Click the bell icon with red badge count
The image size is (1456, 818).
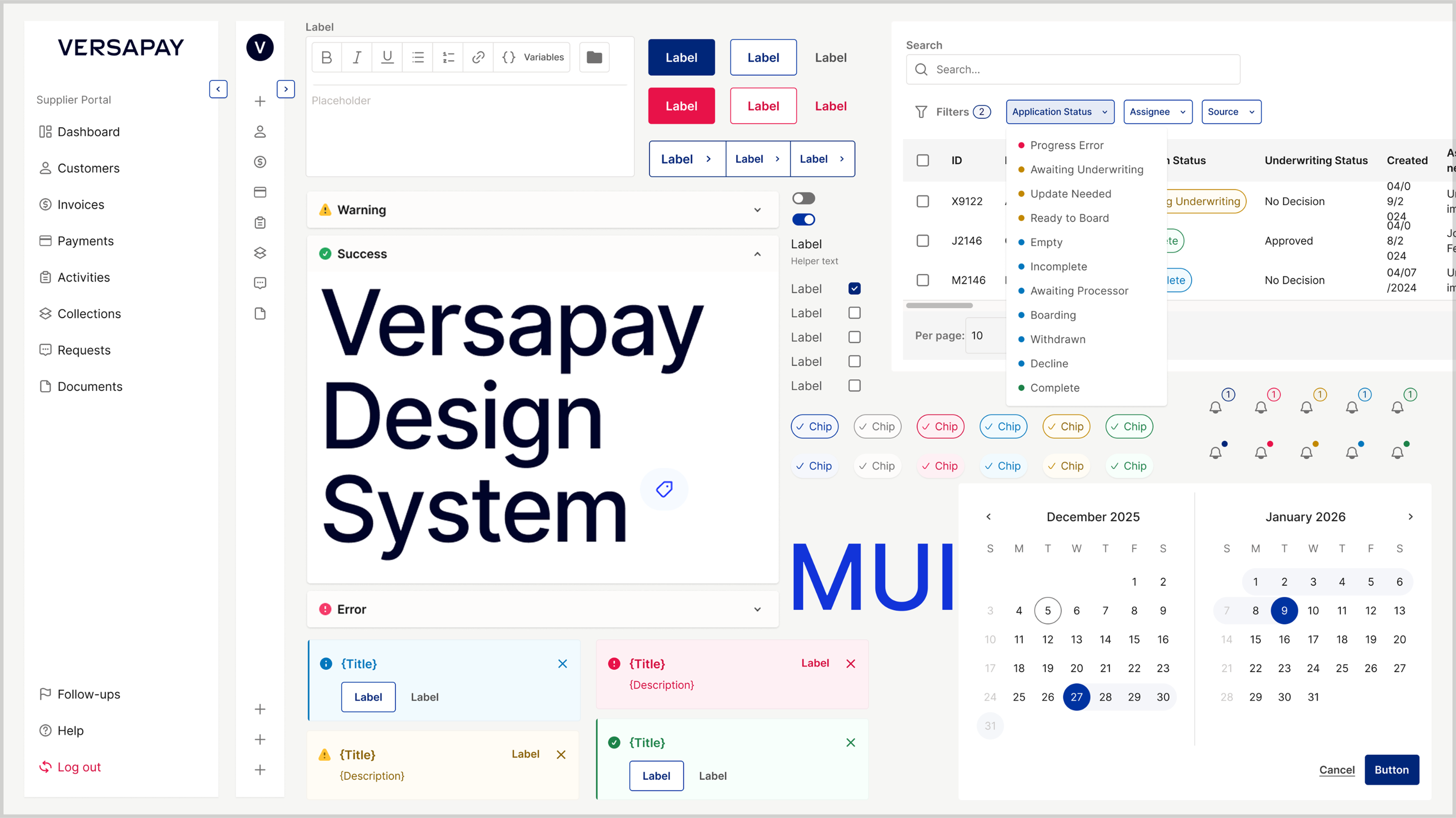[1261, 407]
